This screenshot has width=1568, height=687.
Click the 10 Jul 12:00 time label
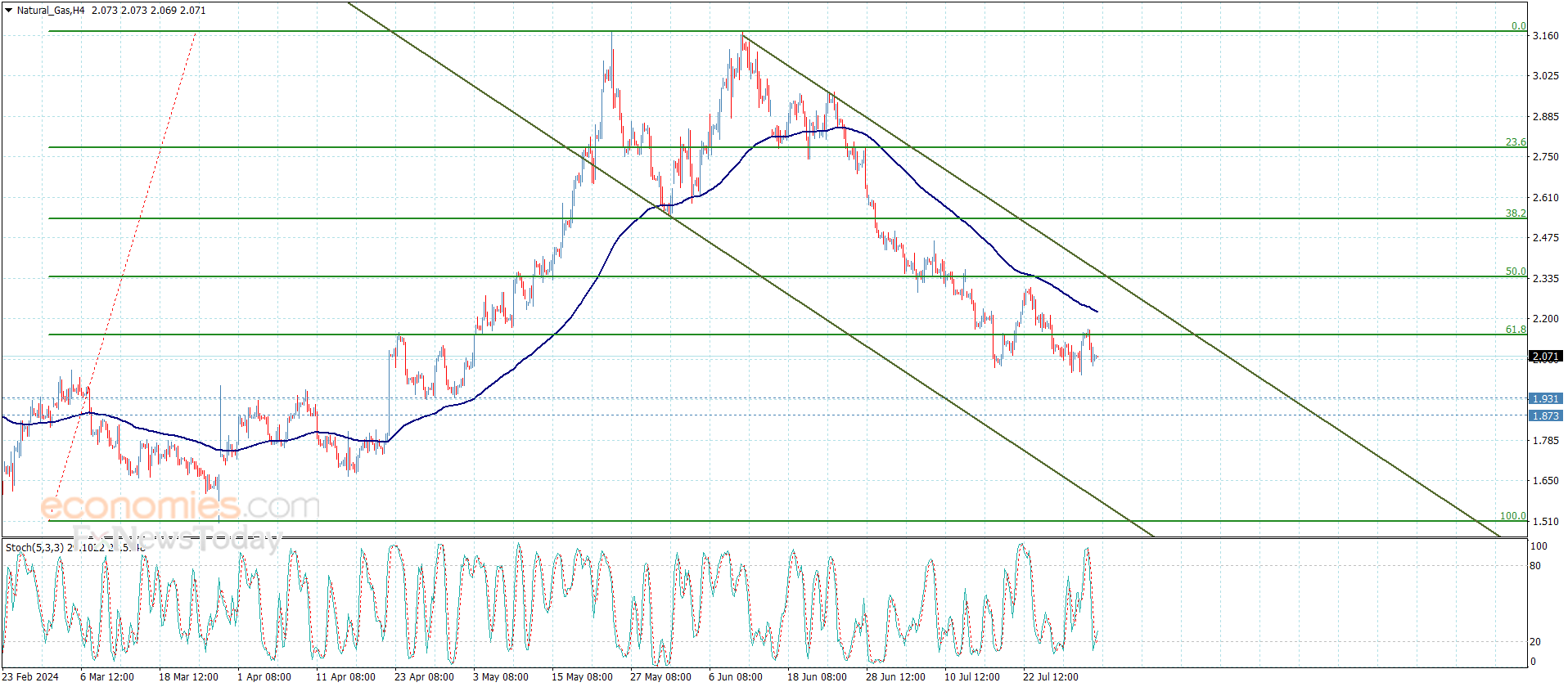(x=972, y=676)
